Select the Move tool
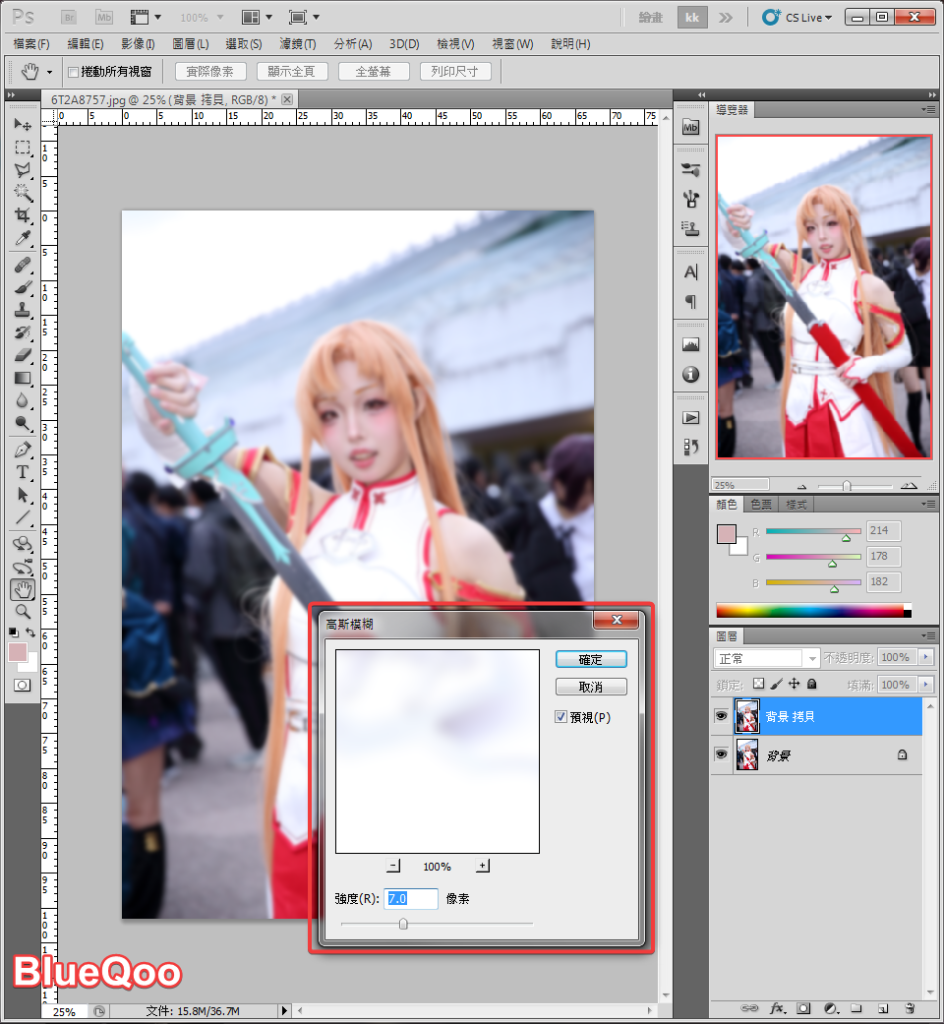The height and width of the screenshot is (1024, 944). click(x=22, y=124)
